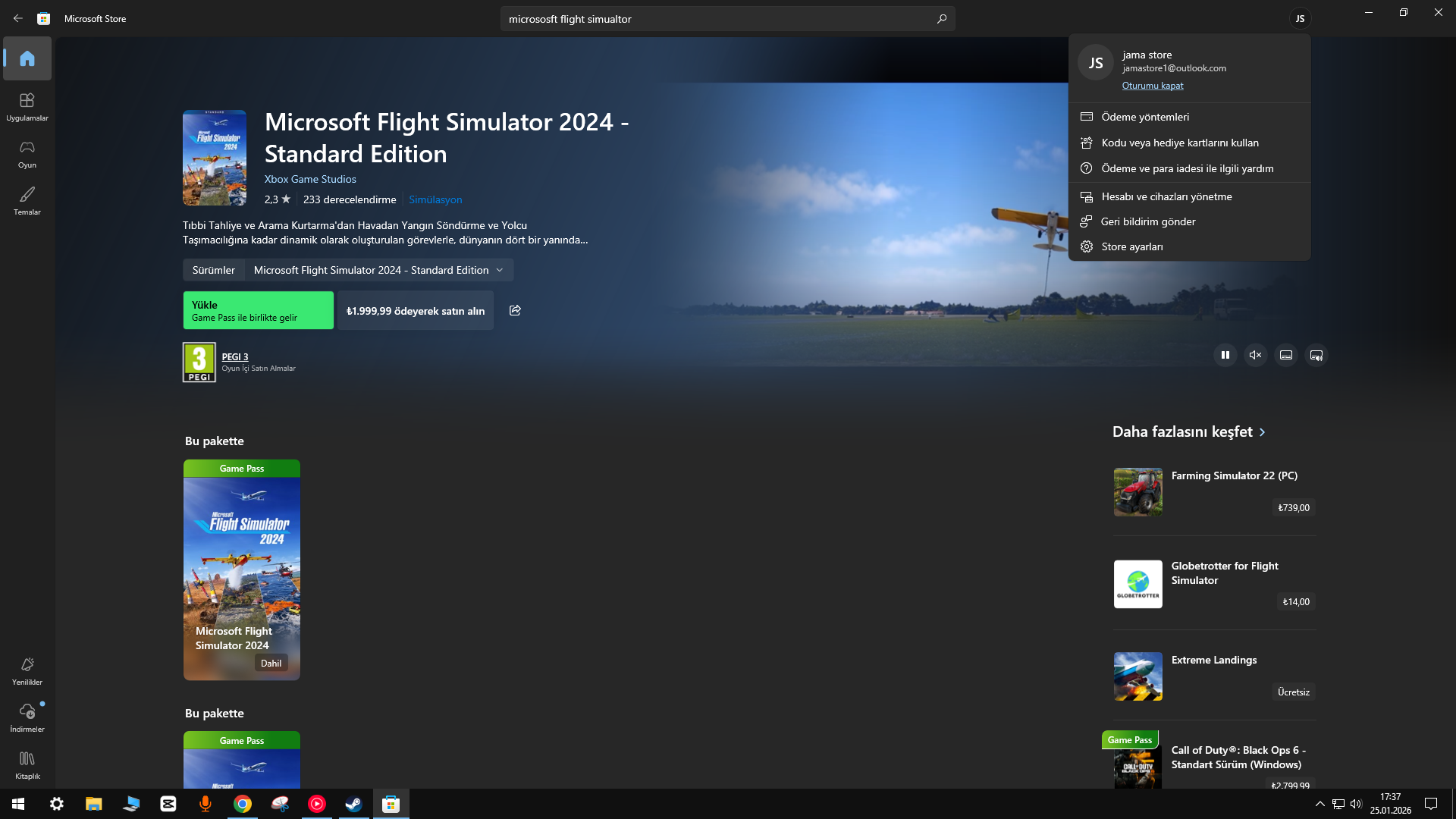Toggle trailer subtitles
Image resolution: width=1456 pixels, height=819 pixels.
tap(1286, 355)
